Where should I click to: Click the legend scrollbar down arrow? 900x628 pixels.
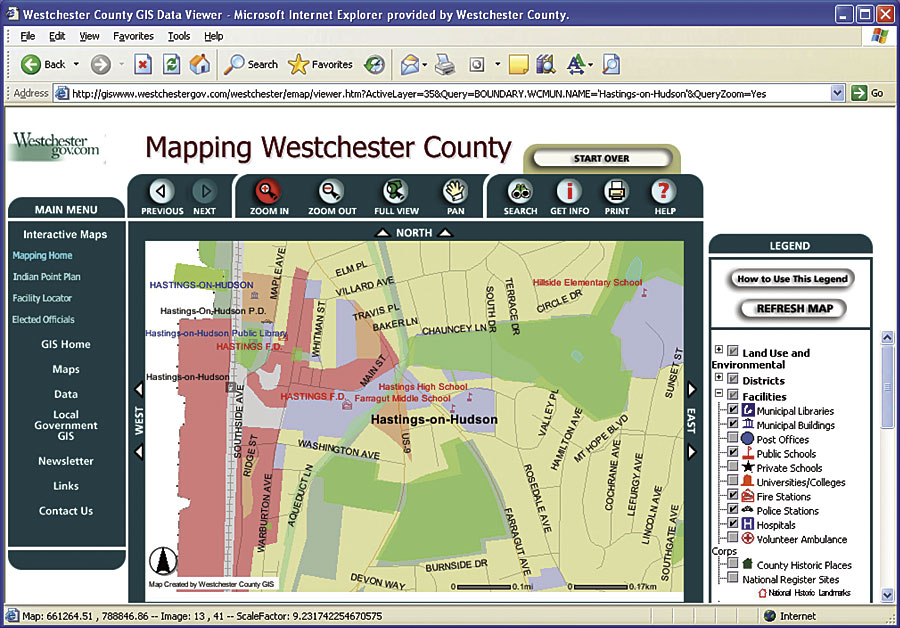887,595
